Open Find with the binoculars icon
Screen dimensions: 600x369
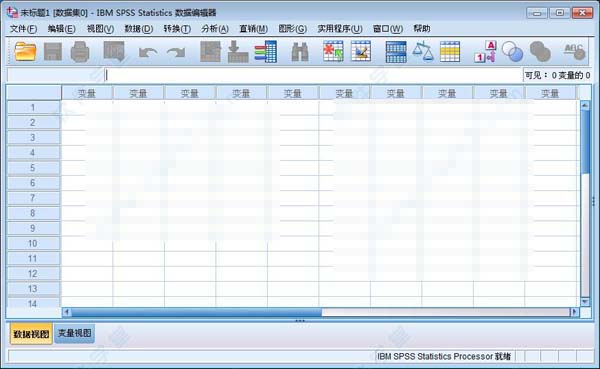300,52
